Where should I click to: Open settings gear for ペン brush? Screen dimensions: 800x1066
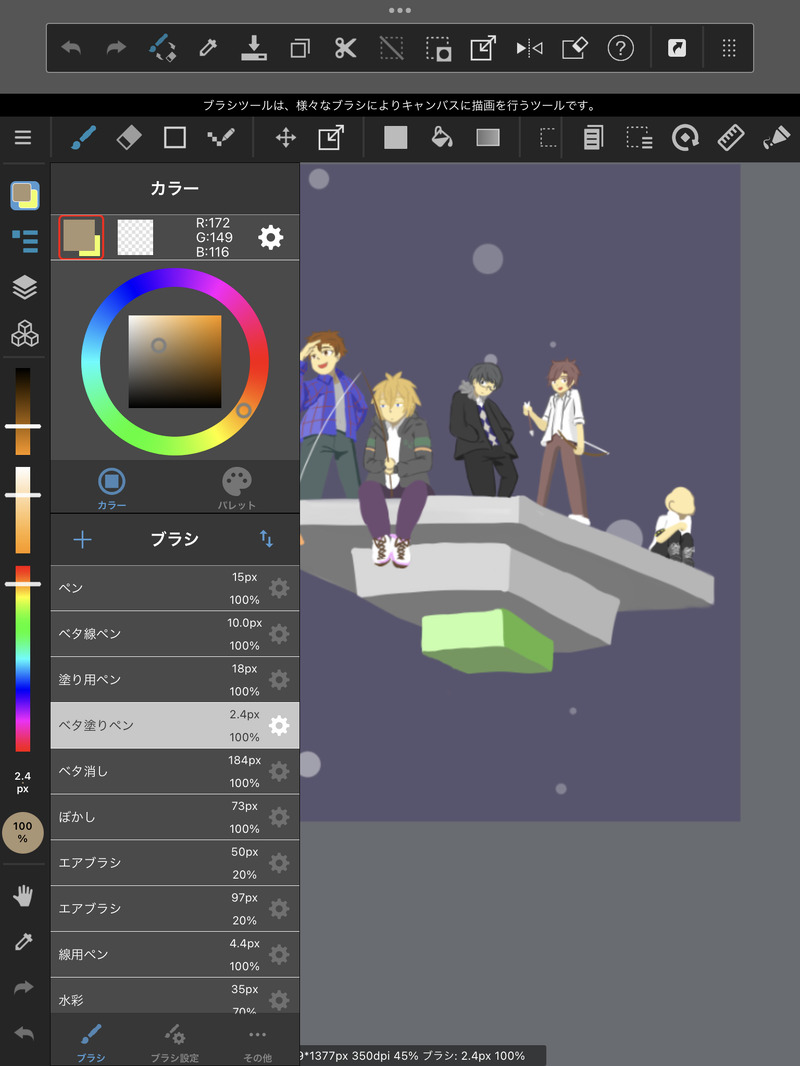(279, 588)
